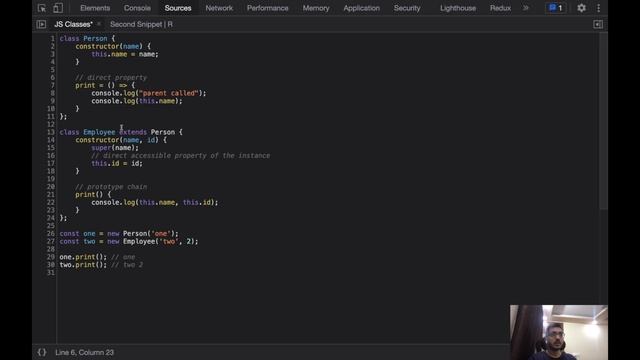Click the '// direct property' comment
The image size is (640, 360).
click(x=111, y=78)
